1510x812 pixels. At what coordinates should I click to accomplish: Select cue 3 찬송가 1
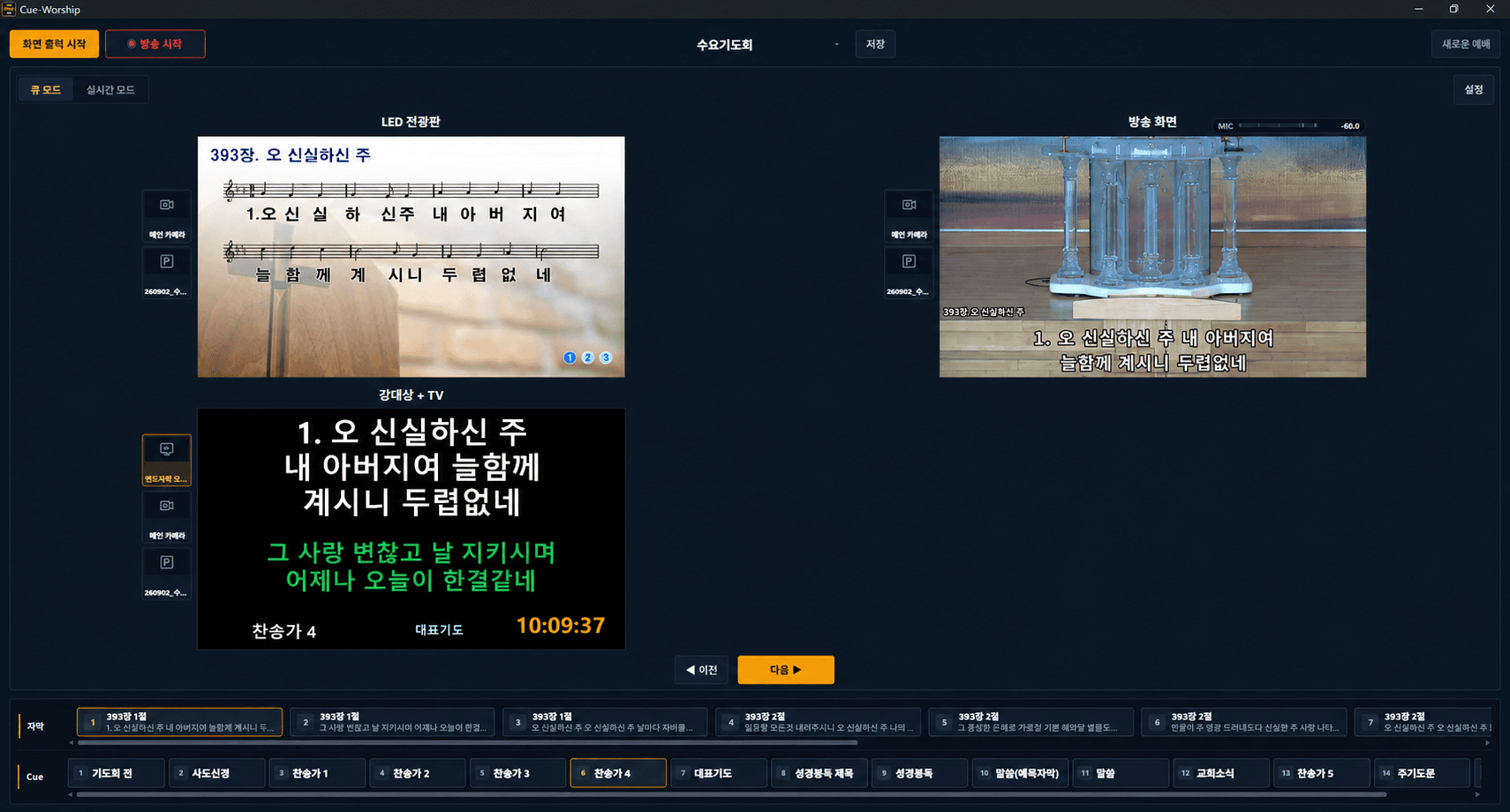(318, 773)
